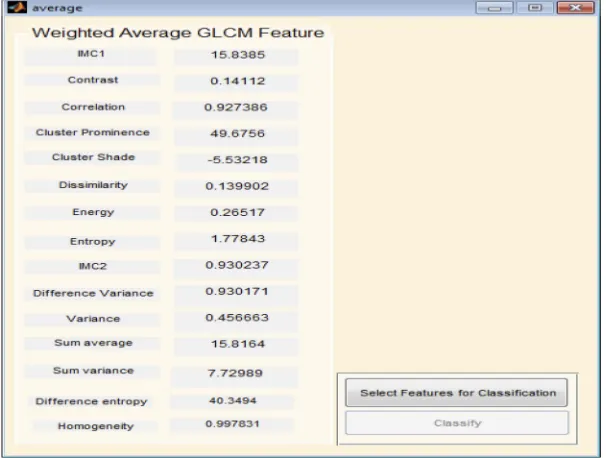This screenshot has width=606, height=458.
Task: Click the average window title text
Action: point(57,8)
